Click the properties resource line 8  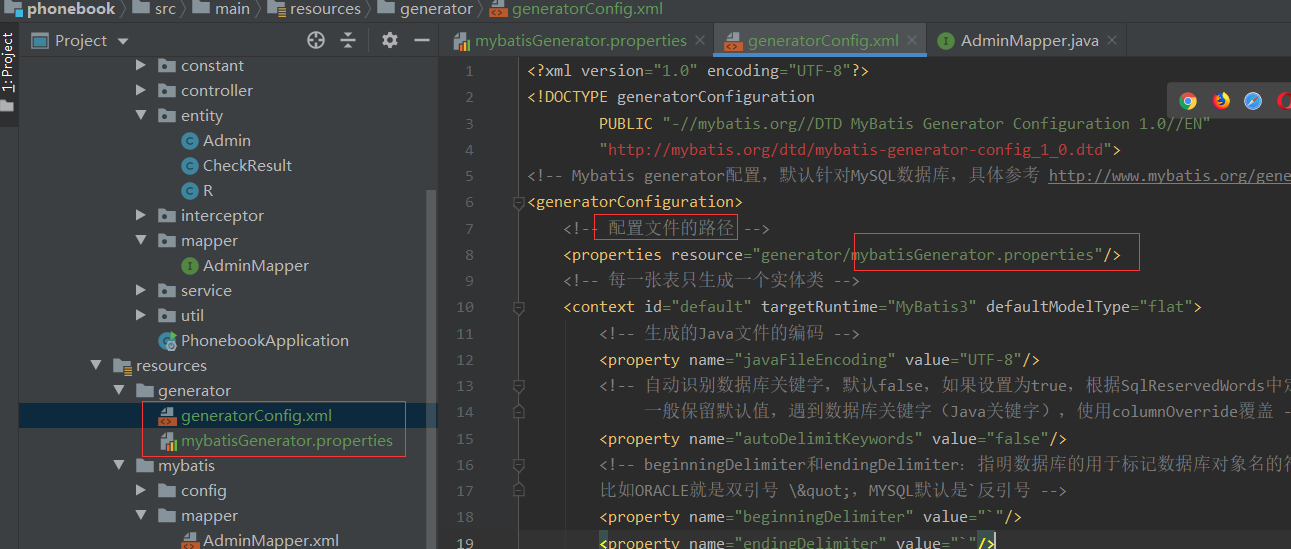tap(842, 255)
